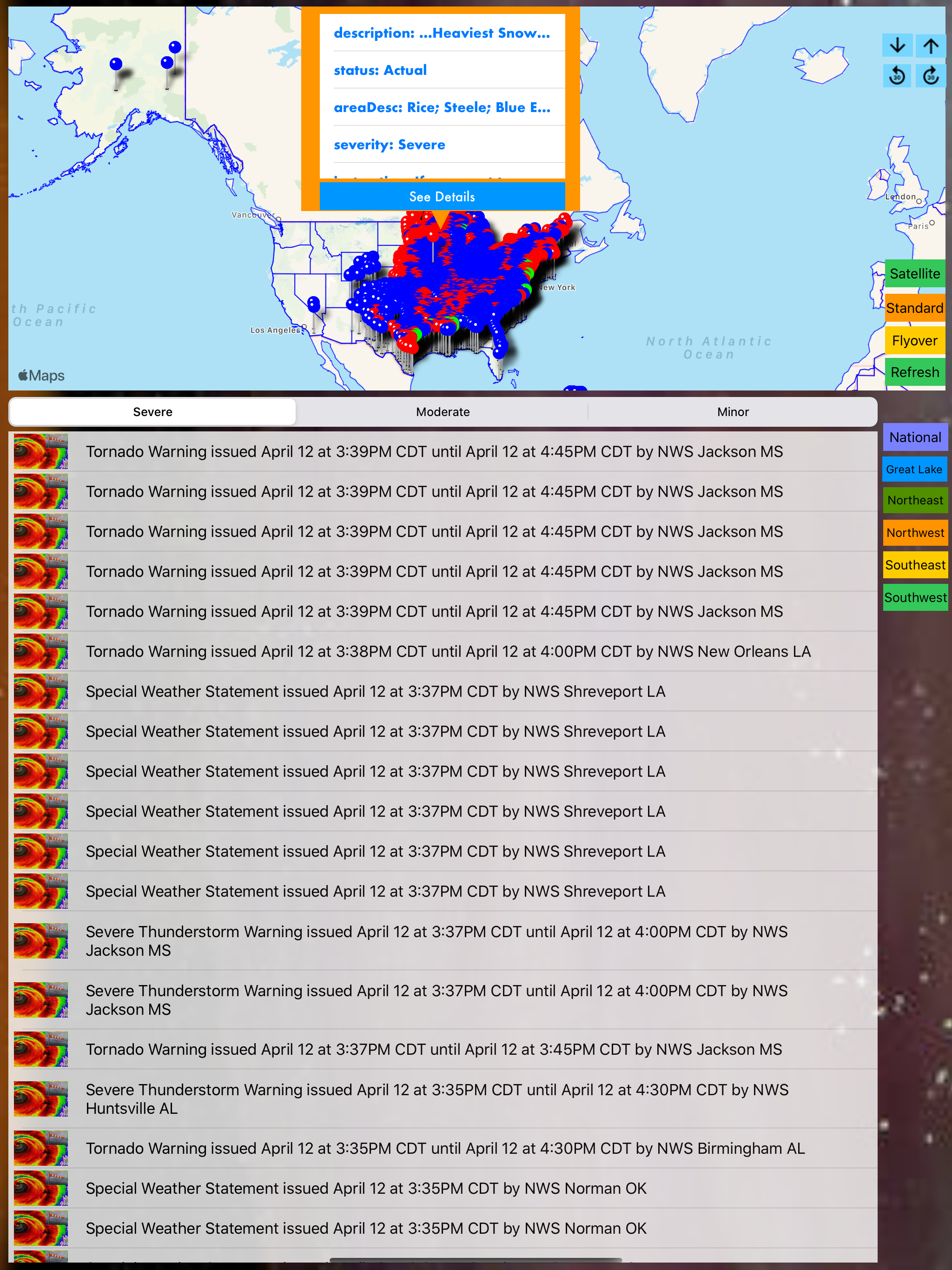
Task: Open Tornado Warning until 3:45PM NWS Jackson MS
Action: (443, 1049)
